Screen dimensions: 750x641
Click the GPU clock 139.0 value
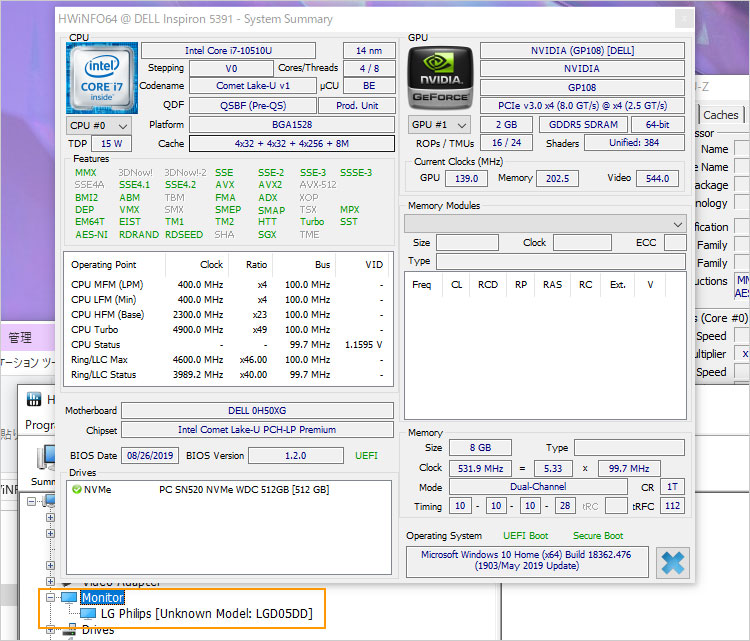pyautogui.click(x=466, y=178)
